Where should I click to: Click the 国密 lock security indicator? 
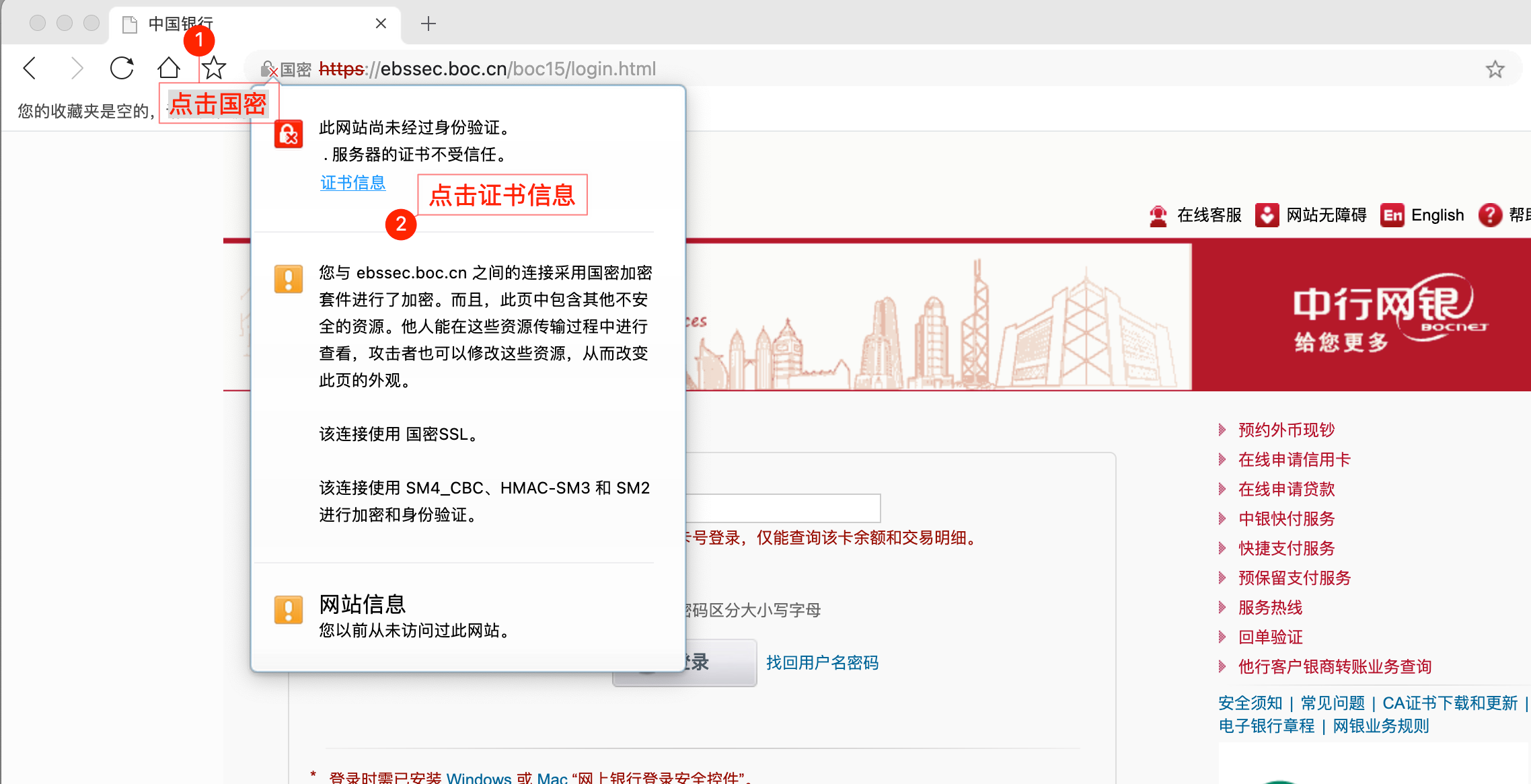pyautogui.click(x=287, y=69)
